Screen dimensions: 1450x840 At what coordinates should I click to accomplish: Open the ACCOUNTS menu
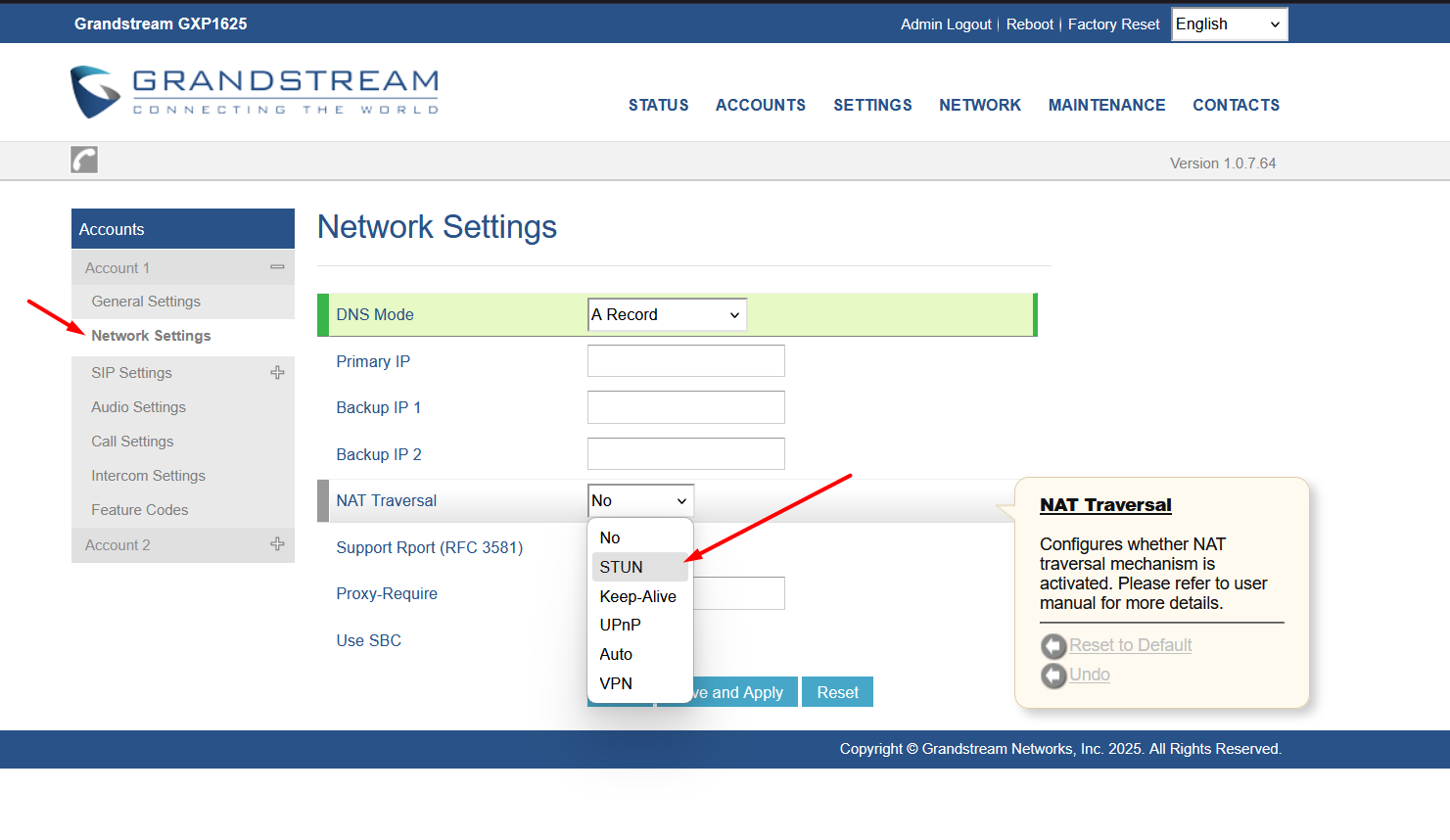(761, 105)
